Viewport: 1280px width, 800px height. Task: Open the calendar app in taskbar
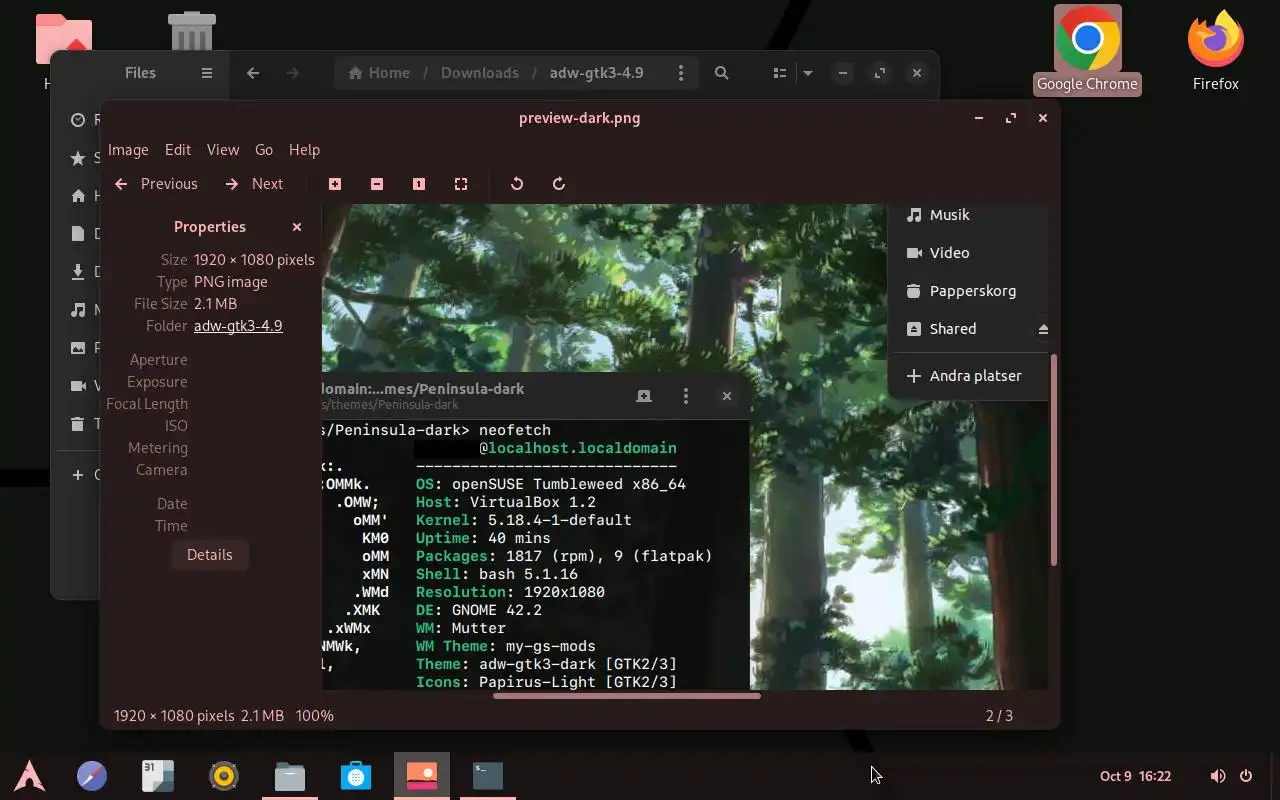pos(158,776)
